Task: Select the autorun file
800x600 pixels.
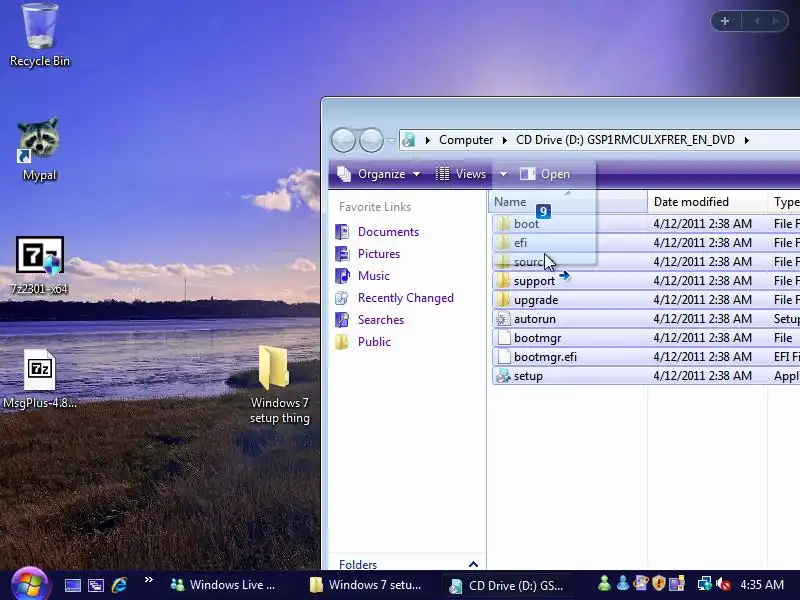Action: click(535, 319)
